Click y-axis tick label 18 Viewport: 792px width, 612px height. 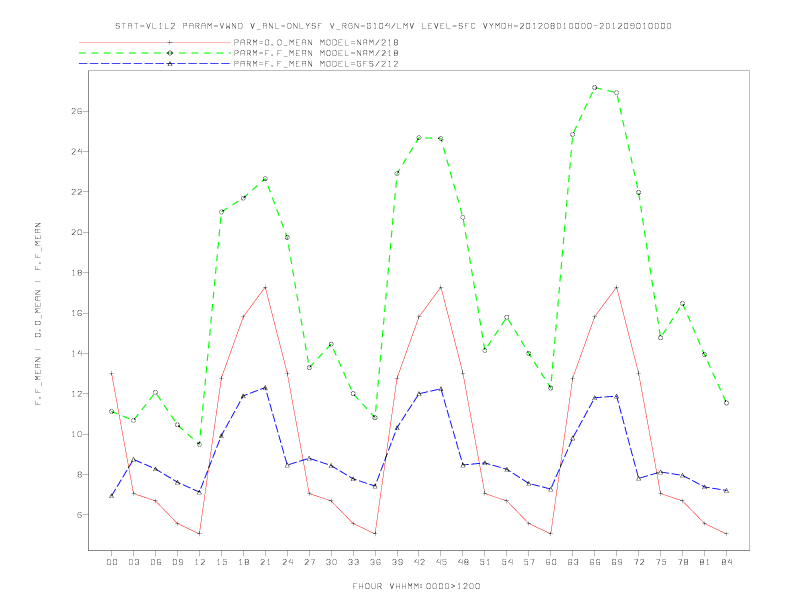coord(77,273)
